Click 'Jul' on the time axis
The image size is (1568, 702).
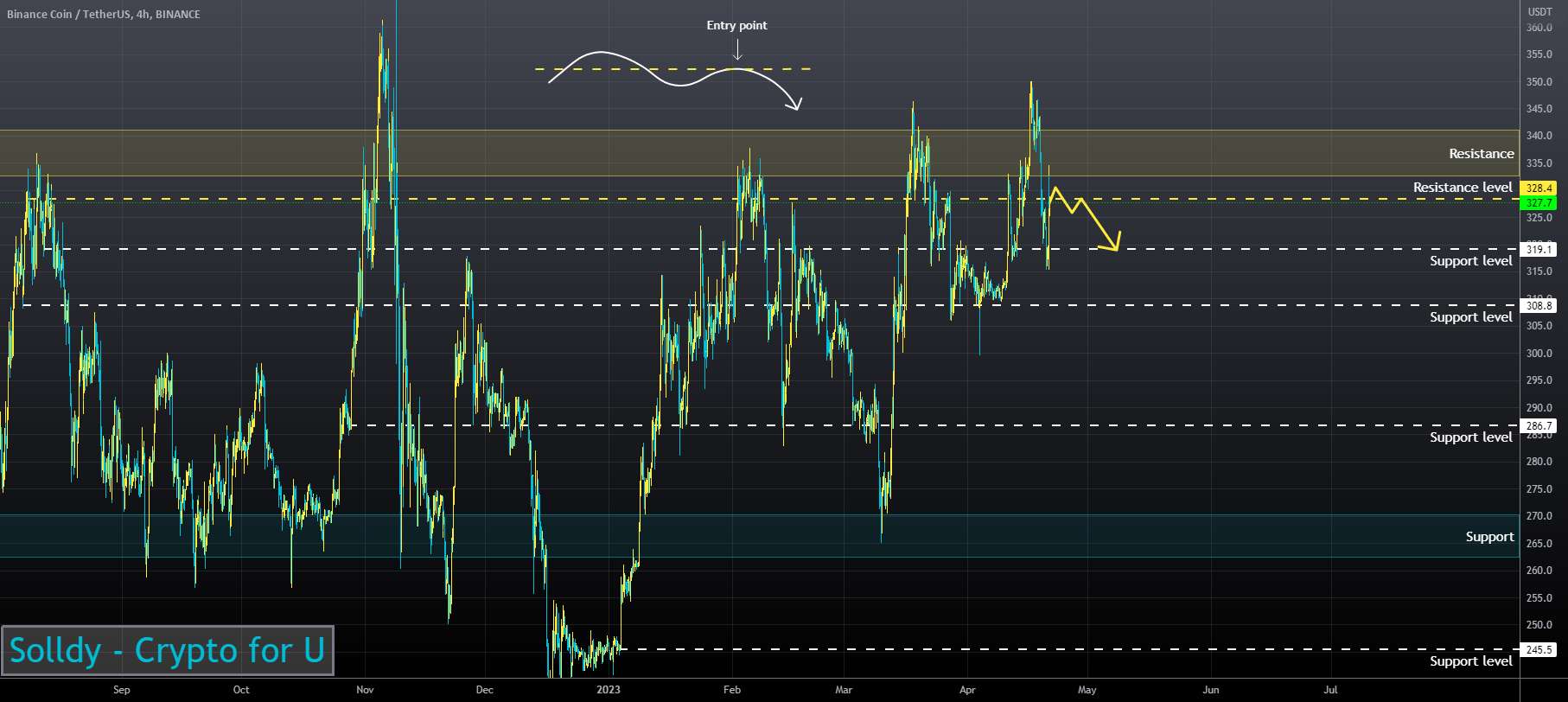[1330, 690]
